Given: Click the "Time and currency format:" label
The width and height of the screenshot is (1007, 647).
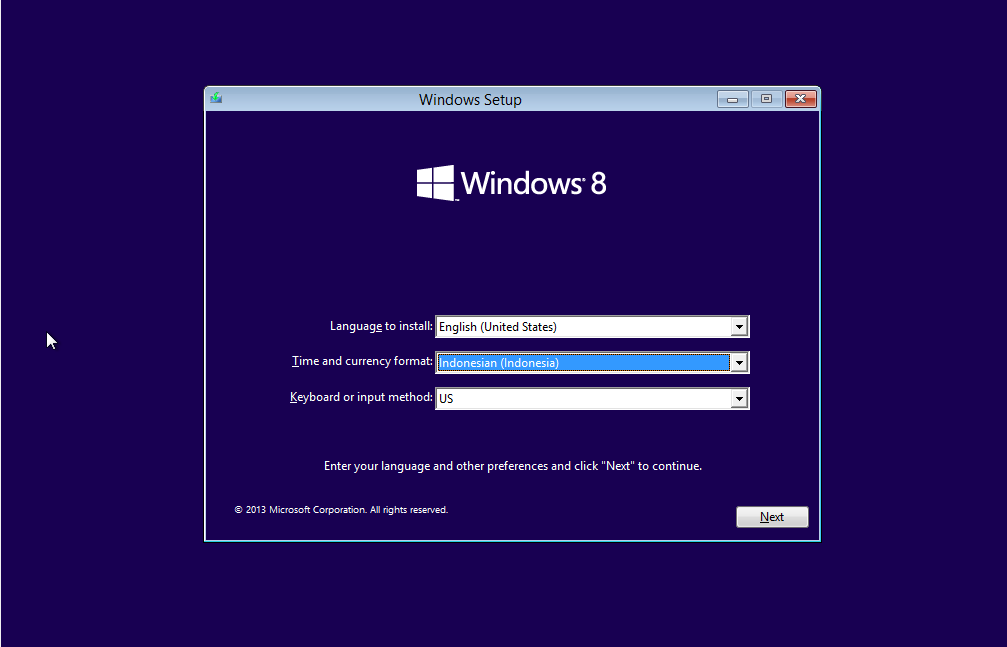Looking at the screenshot, I should pyautogui.click(x=362, y=361).
